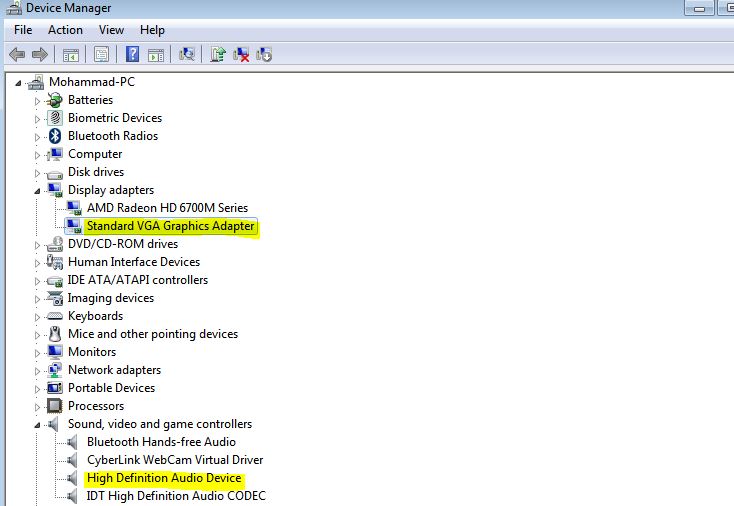734x506 pixels.
Task: Expand Mice and other pointing devices arrow
Action: point(37,335)
